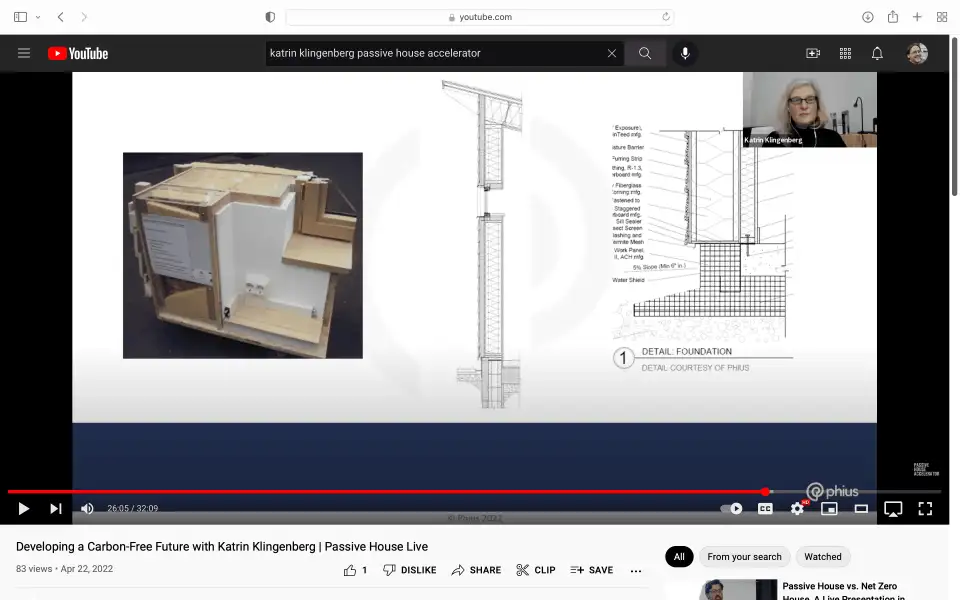Screen dimensions: 960x600
Task: Open the YouTube apps grid
Action: 845,54
